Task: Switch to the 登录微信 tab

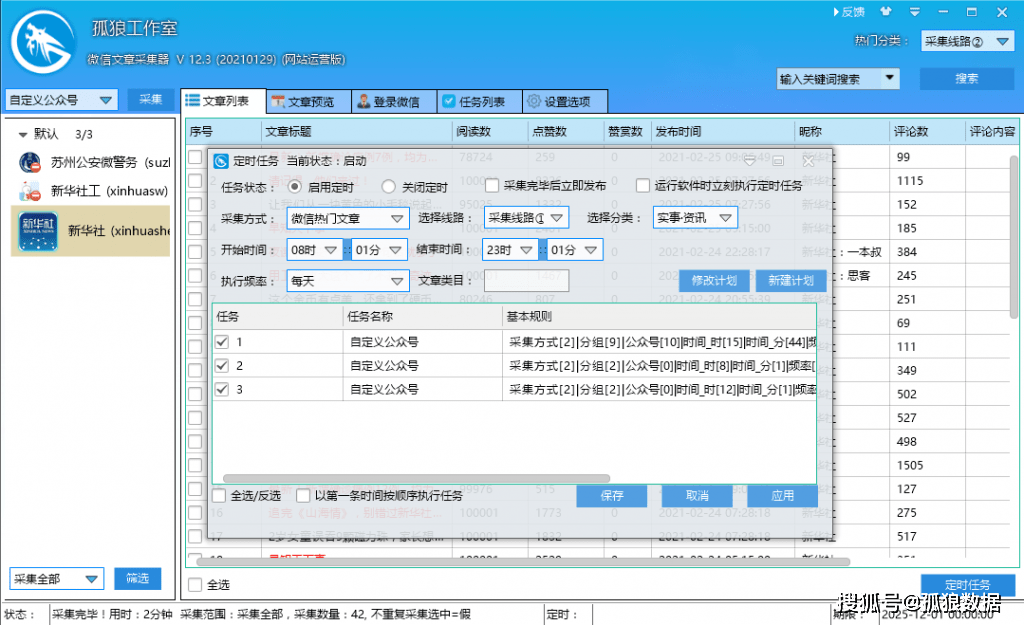Action: [x=394, y=101]
